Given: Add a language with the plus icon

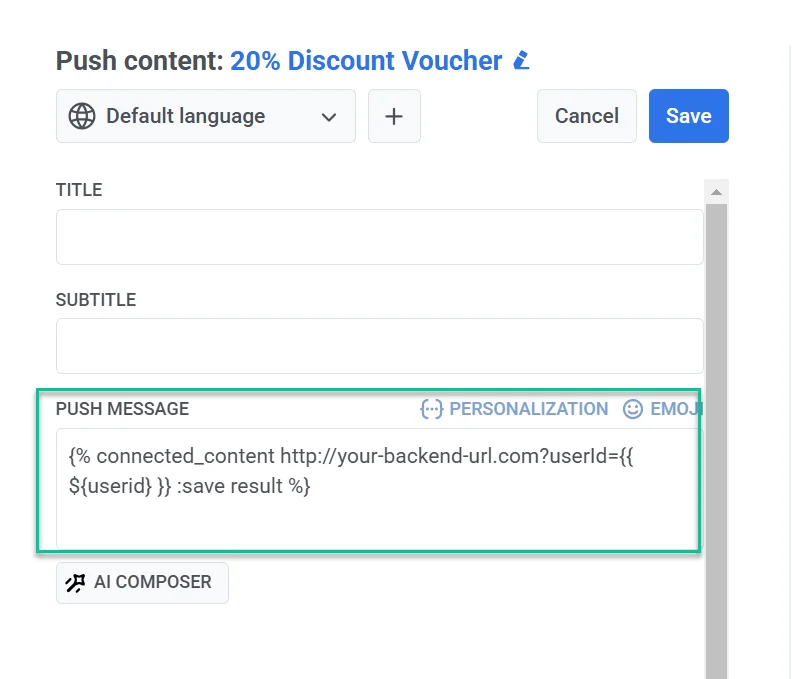Looking at the screenshot, I should click(394, 116).
